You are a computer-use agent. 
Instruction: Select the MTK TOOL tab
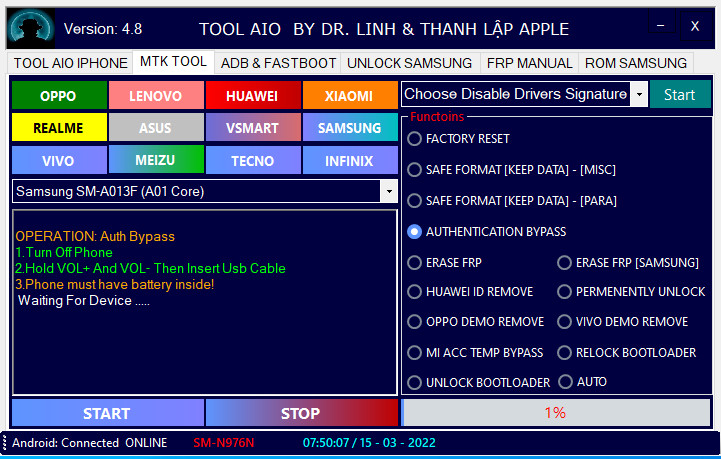(173, 62)
